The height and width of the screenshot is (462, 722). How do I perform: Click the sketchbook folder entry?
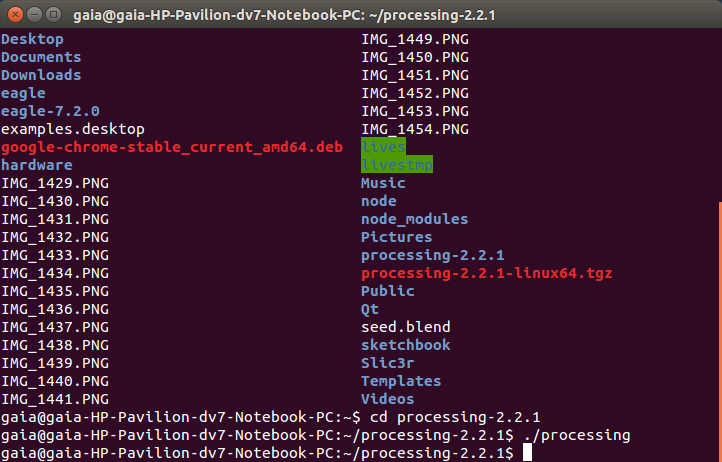(x=405, y=345)
